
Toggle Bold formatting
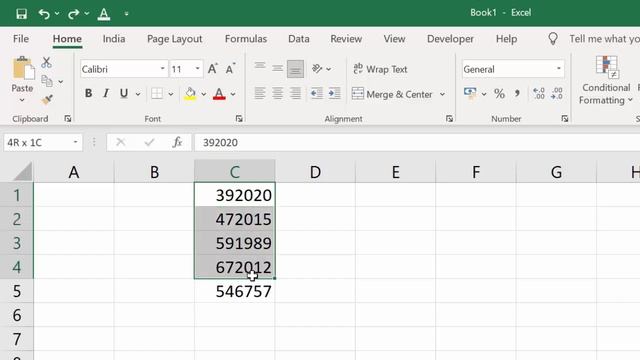pos(88,93)
